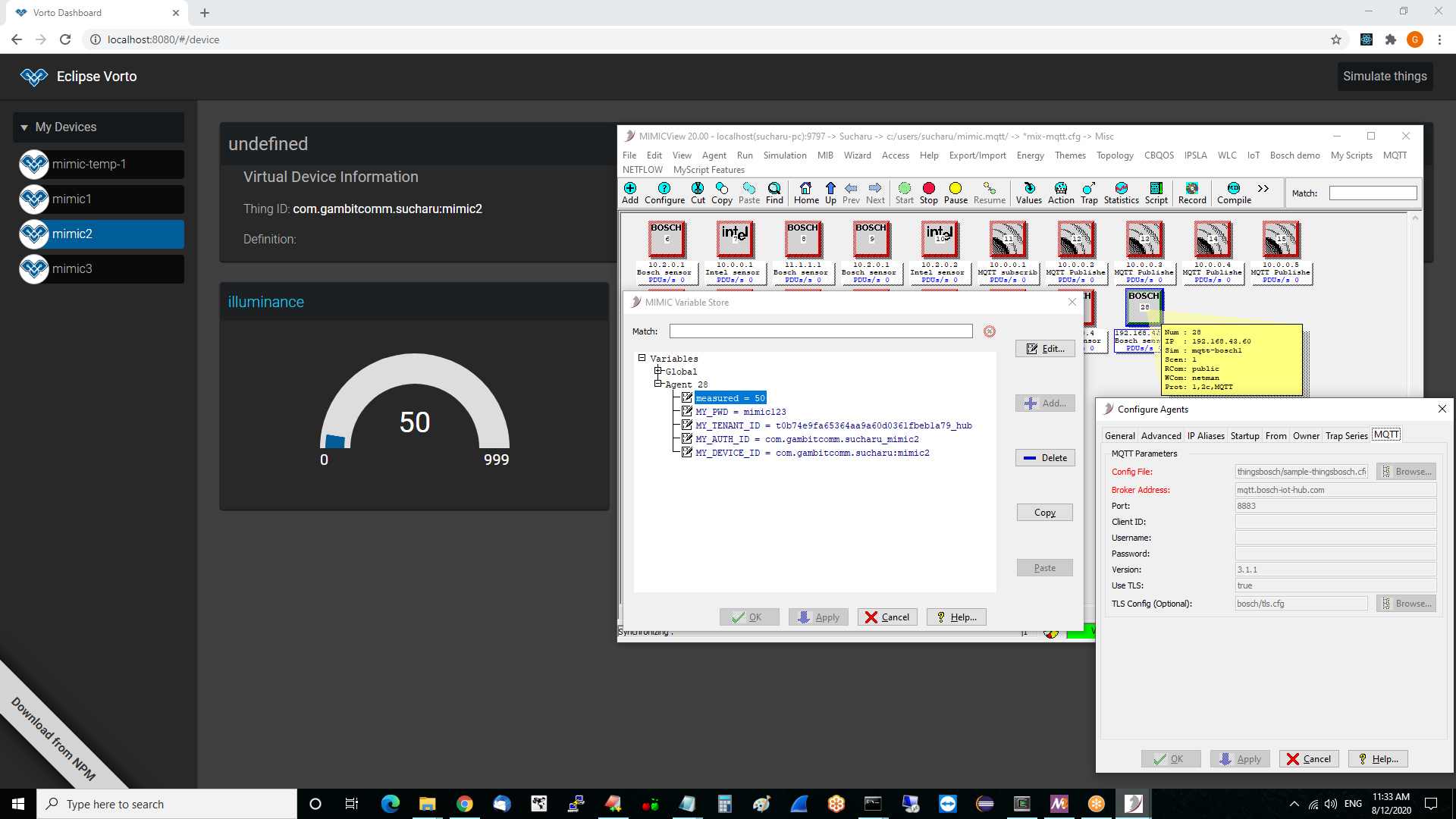Select the MY_DEVICE_ID variable row
Viewport: 1456px width, 819px height.
point(812,453)
